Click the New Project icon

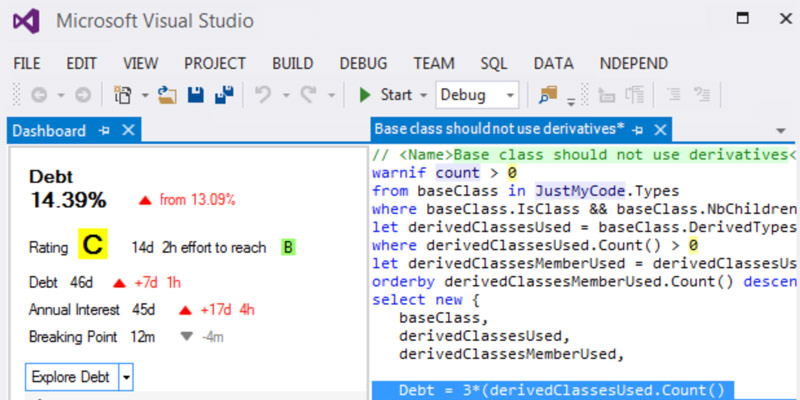(x=123, y=95)
